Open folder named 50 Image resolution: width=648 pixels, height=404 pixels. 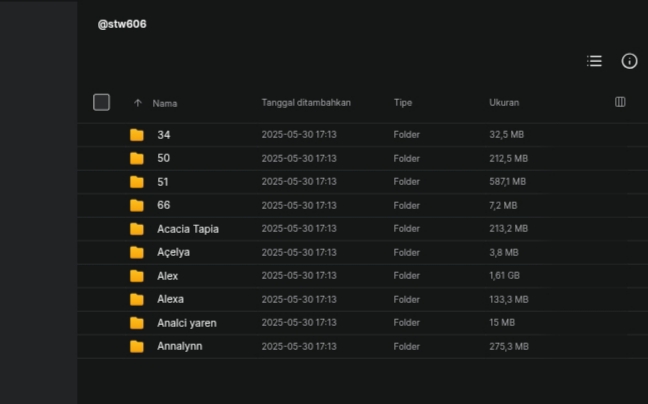pos(164,158)
